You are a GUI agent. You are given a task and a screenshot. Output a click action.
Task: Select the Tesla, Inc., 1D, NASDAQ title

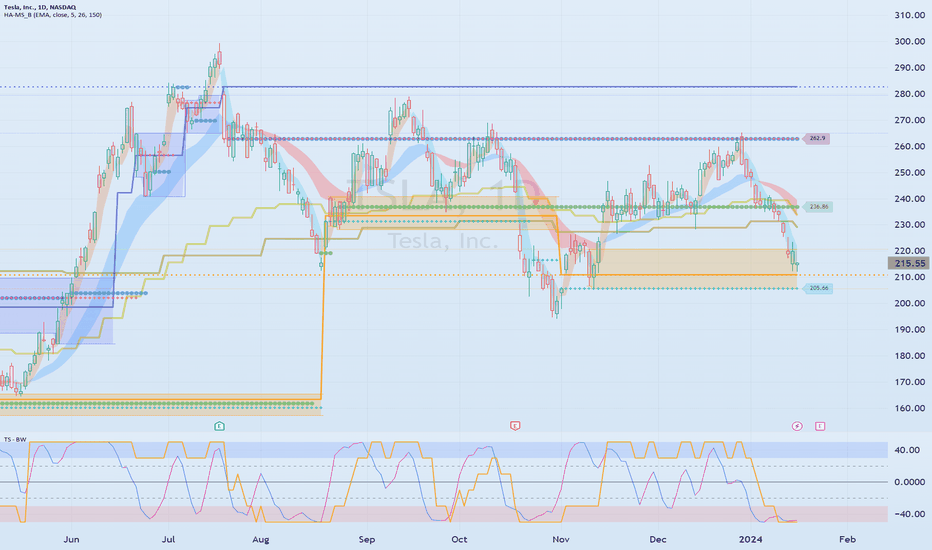pyautogui.click(x=40, y=7)
